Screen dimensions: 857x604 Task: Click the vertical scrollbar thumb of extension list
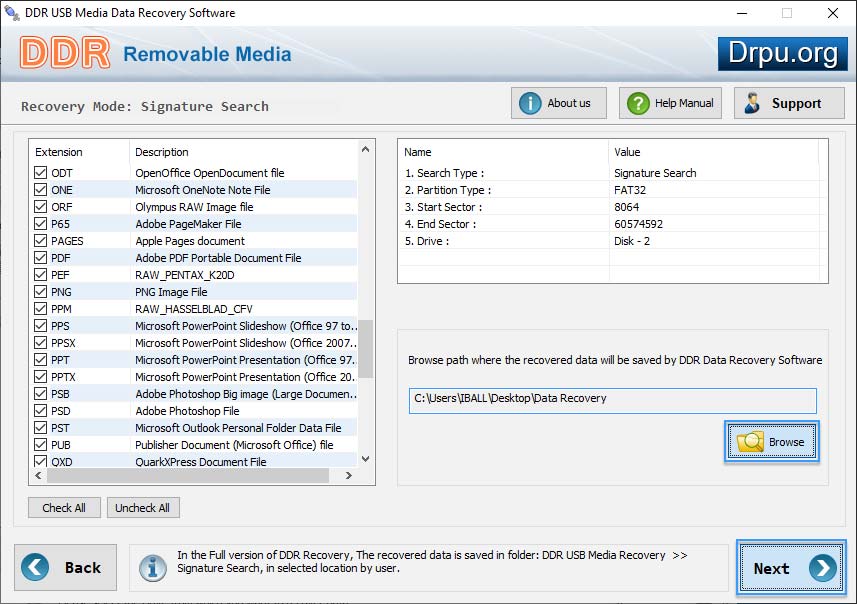366,349
